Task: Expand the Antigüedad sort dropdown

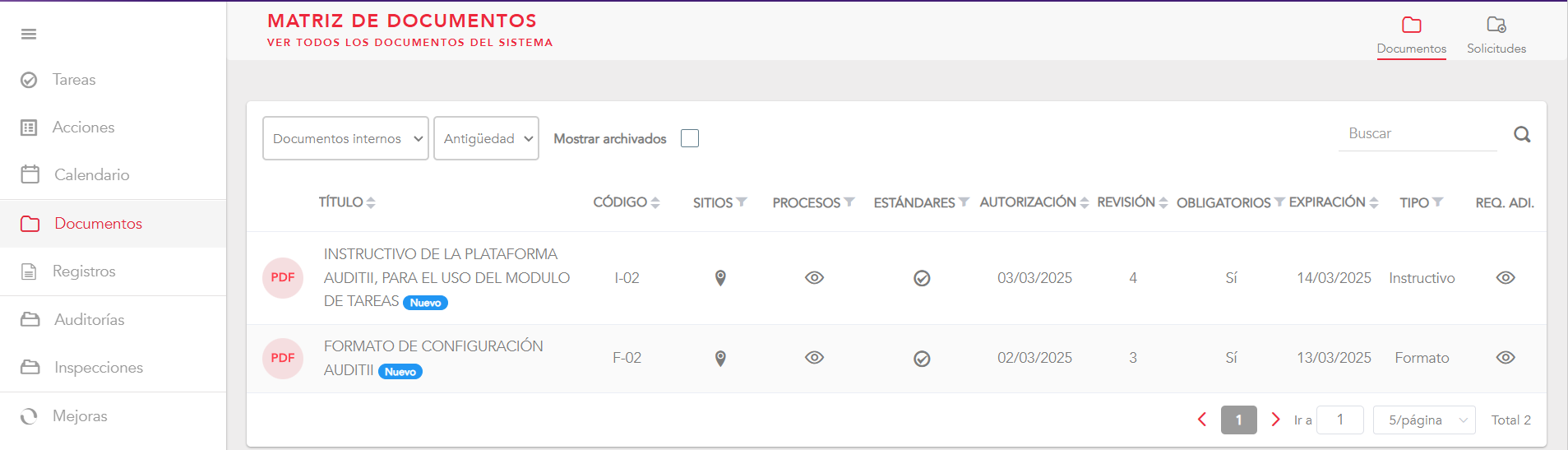Action: (486, 138)
